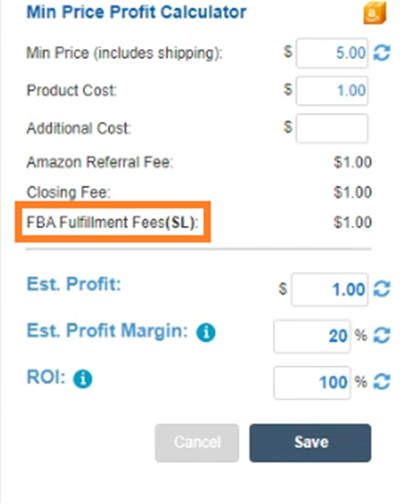Screen dimensions: 412x504
Task: Click the highlighted FBA Fulfillment Fees(SL) label
Action: [x=112, y=222]
